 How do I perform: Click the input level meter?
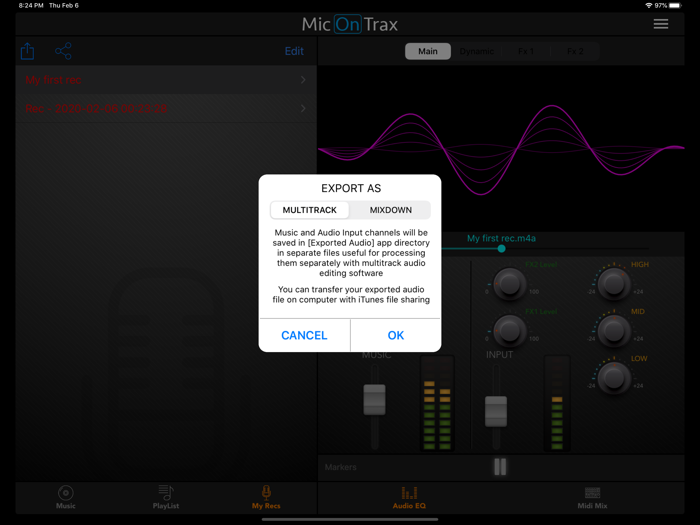557,403
